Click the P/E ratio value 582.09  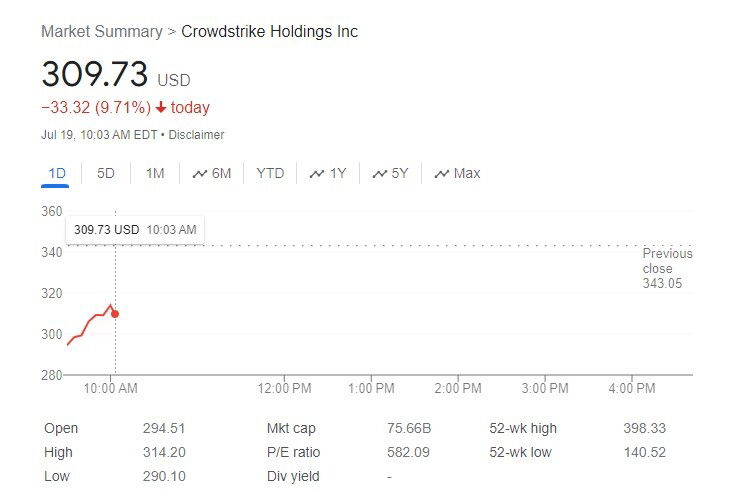408,452
